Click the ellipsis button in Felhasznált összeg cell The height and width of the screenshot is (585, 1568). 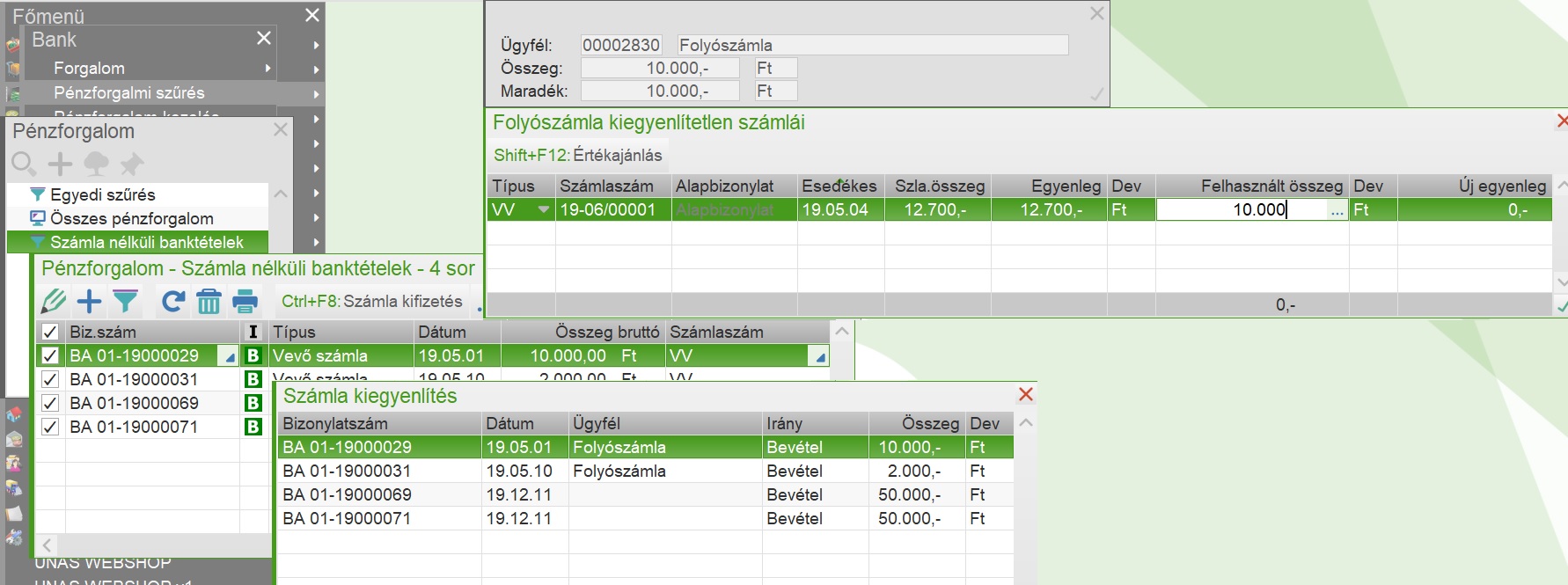[x=1337, y=209]
